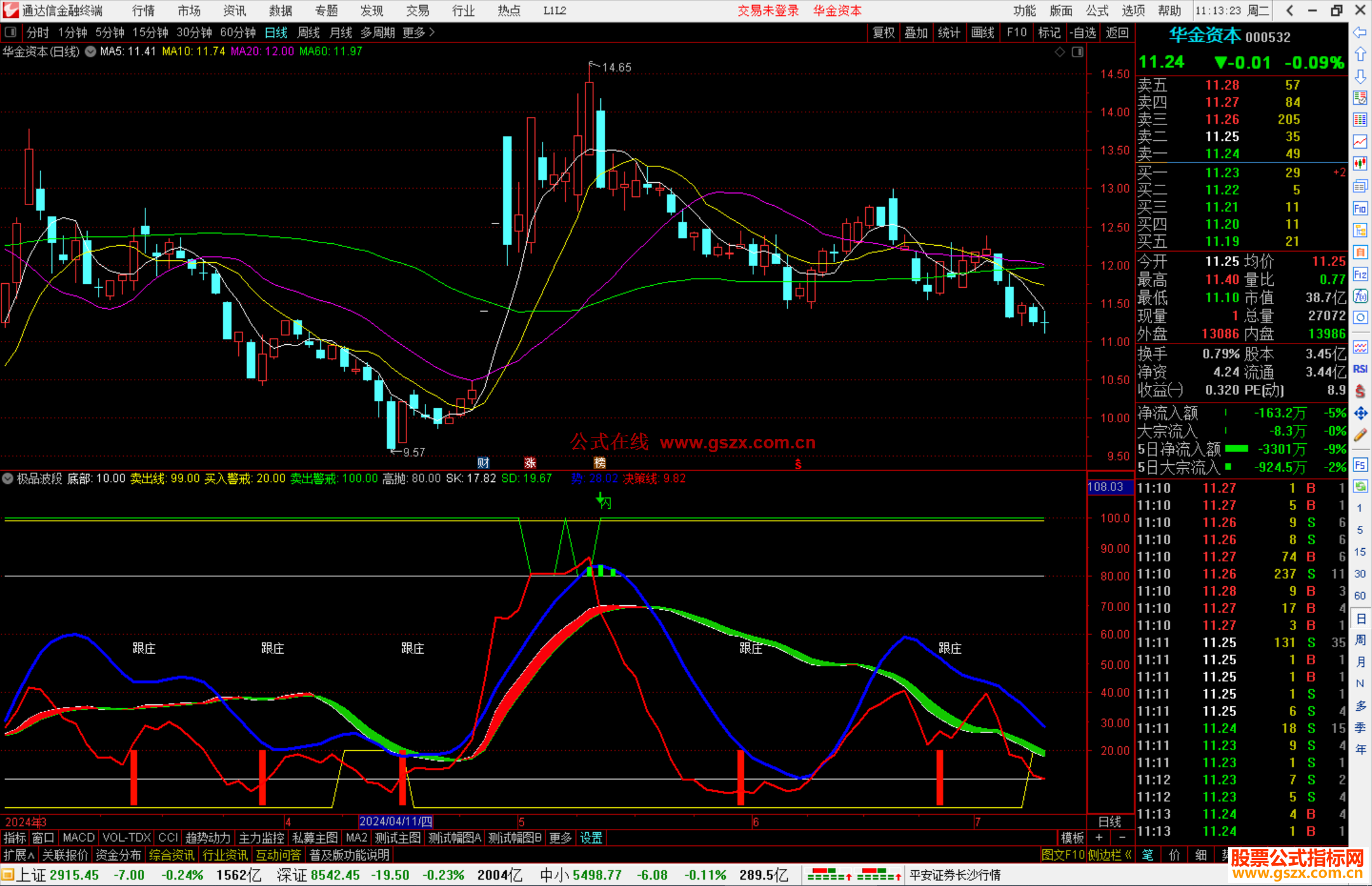Open the candlestick chart icon in sidebar

coord(1360,163)
